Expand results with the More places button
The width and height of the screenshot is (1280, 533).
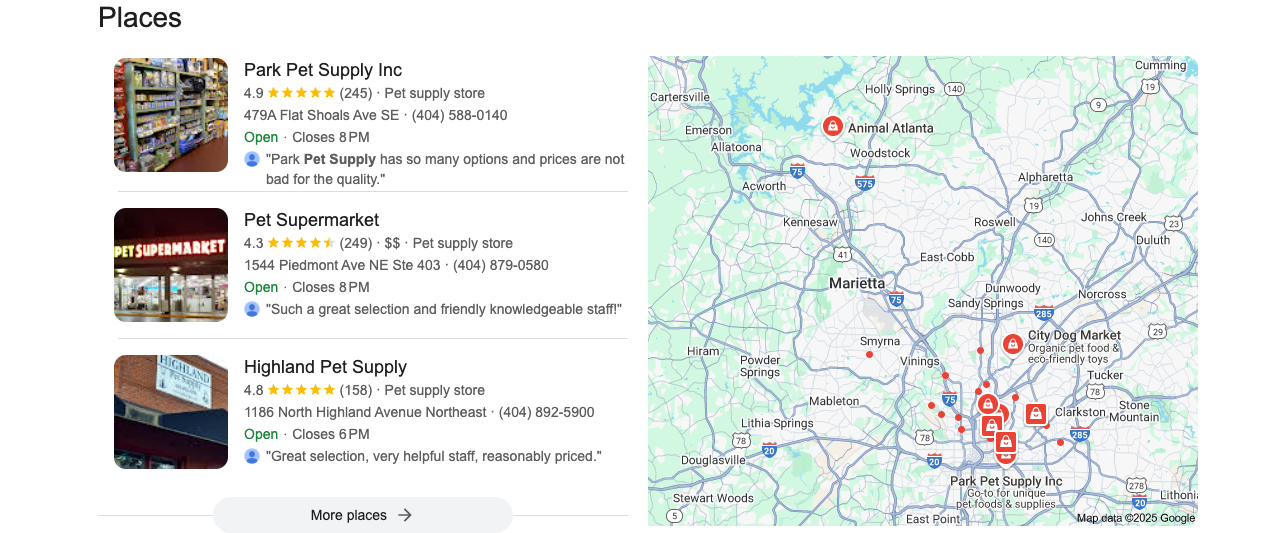(362, 515)
